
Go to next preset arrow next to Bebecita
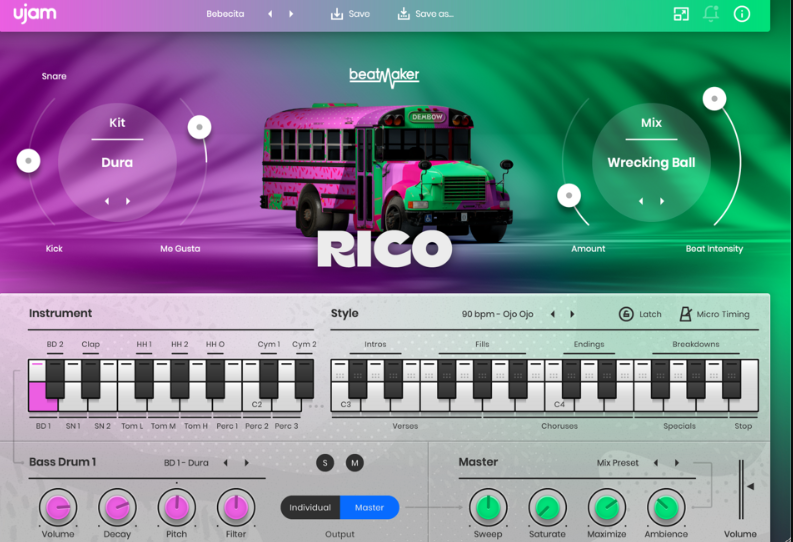291,14
